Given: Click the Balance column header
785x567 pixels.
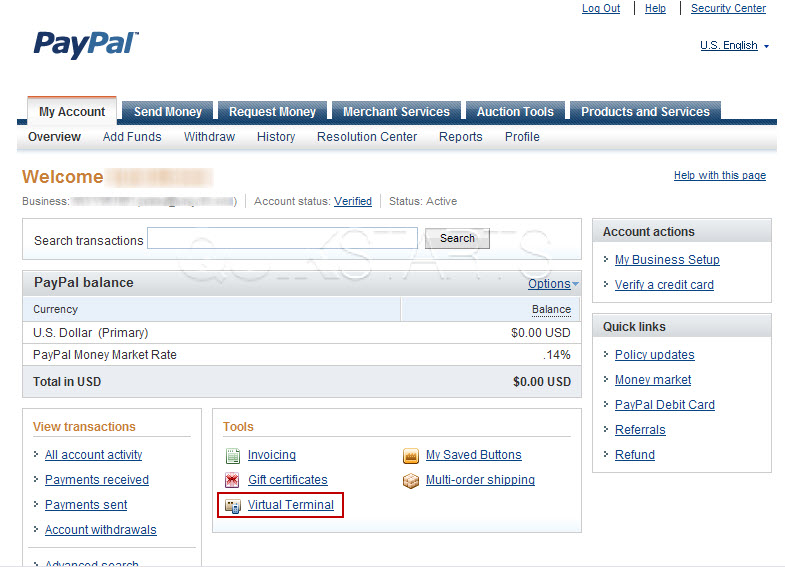Looking at the screenshot, I should click(551, 310).
